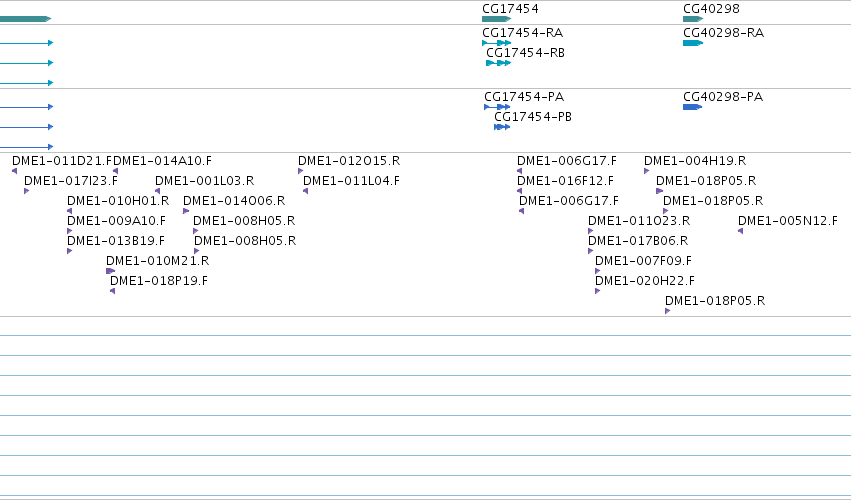
Task: Click purple arrowhead under DME1-004H19.R
Action: click(646, 171)
